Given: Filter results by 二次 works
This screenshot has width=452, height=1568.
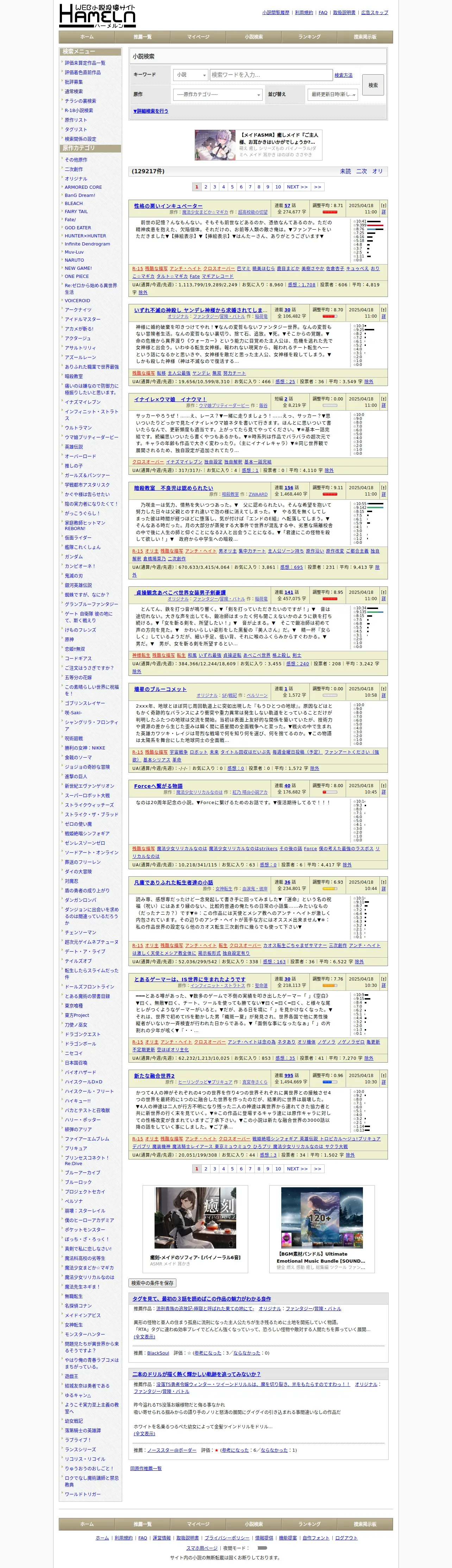Looking at the screenshot, I should [x=362, y=172].
